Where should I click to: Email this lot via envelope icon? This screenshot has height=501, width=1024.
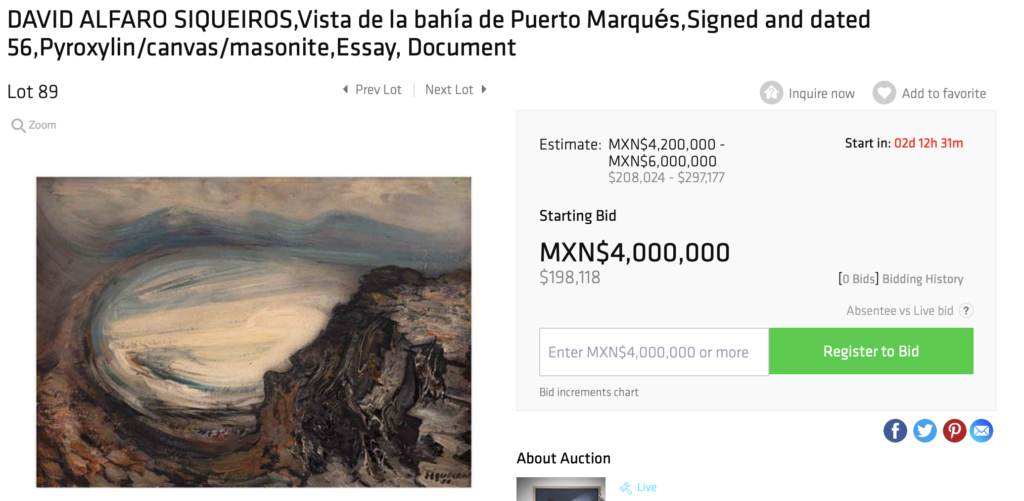[x=981, y=430]
